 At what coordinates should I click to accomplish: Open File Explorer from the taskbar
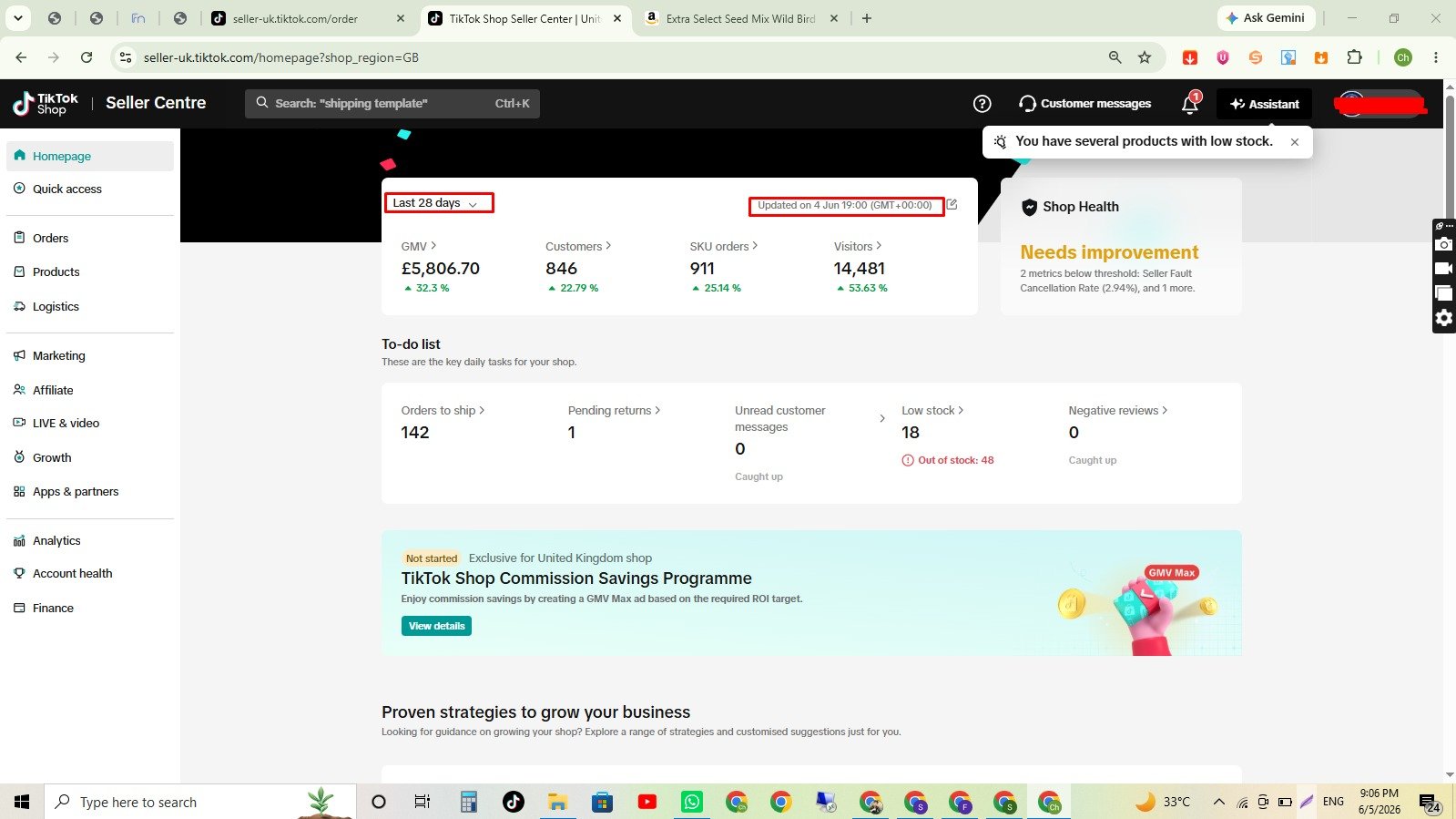(x=557, y=802)
